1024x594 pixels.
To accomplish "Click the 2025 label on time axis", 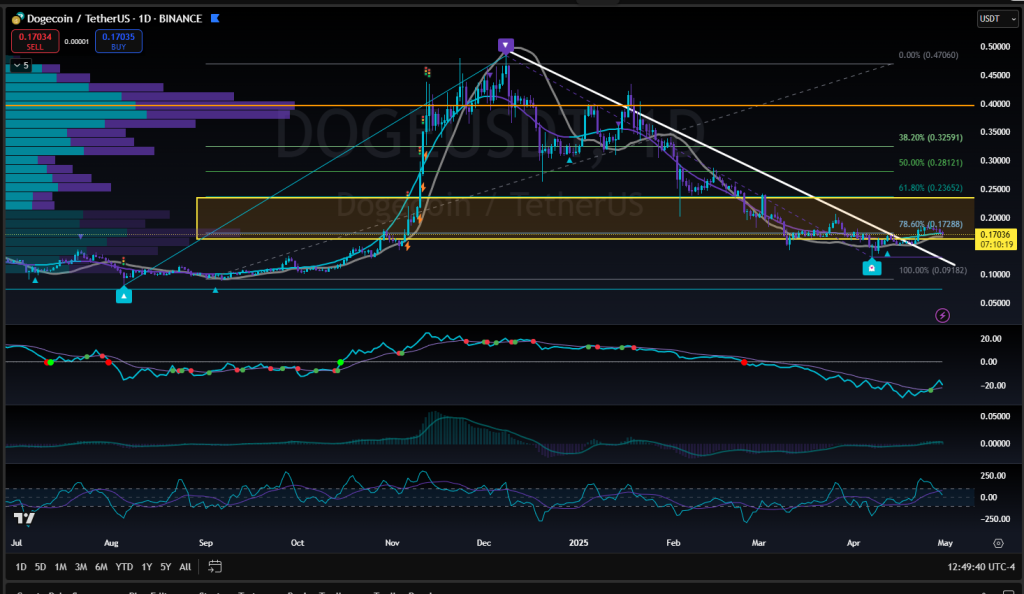I will pos(579,543).
